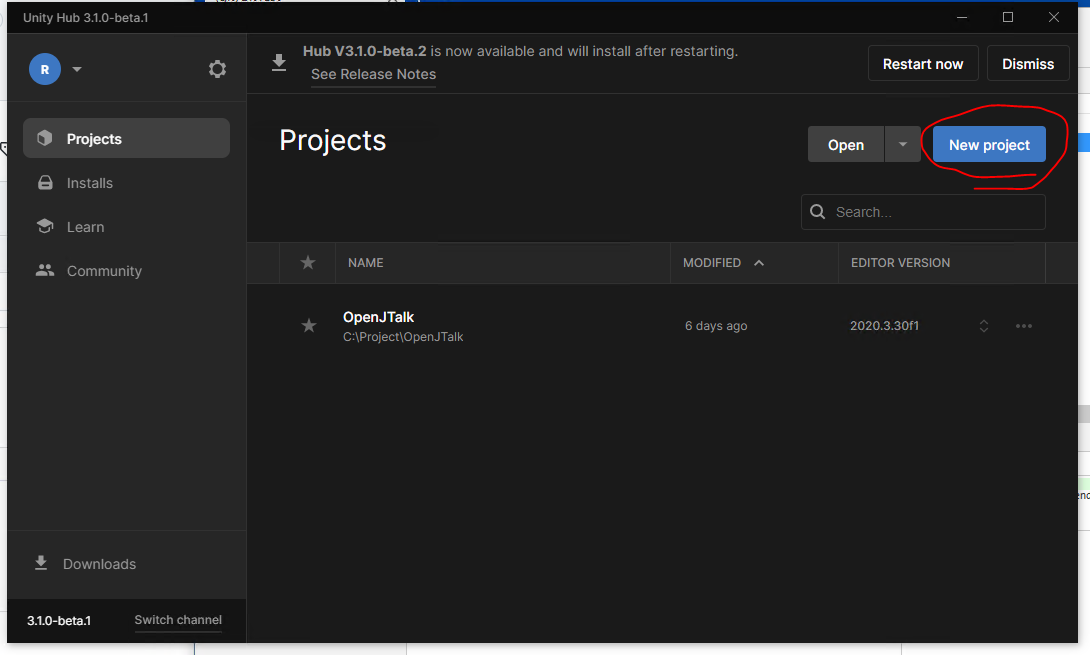
Task: Expand the dropdown arrow next to Open
Action: click(902, 145)
